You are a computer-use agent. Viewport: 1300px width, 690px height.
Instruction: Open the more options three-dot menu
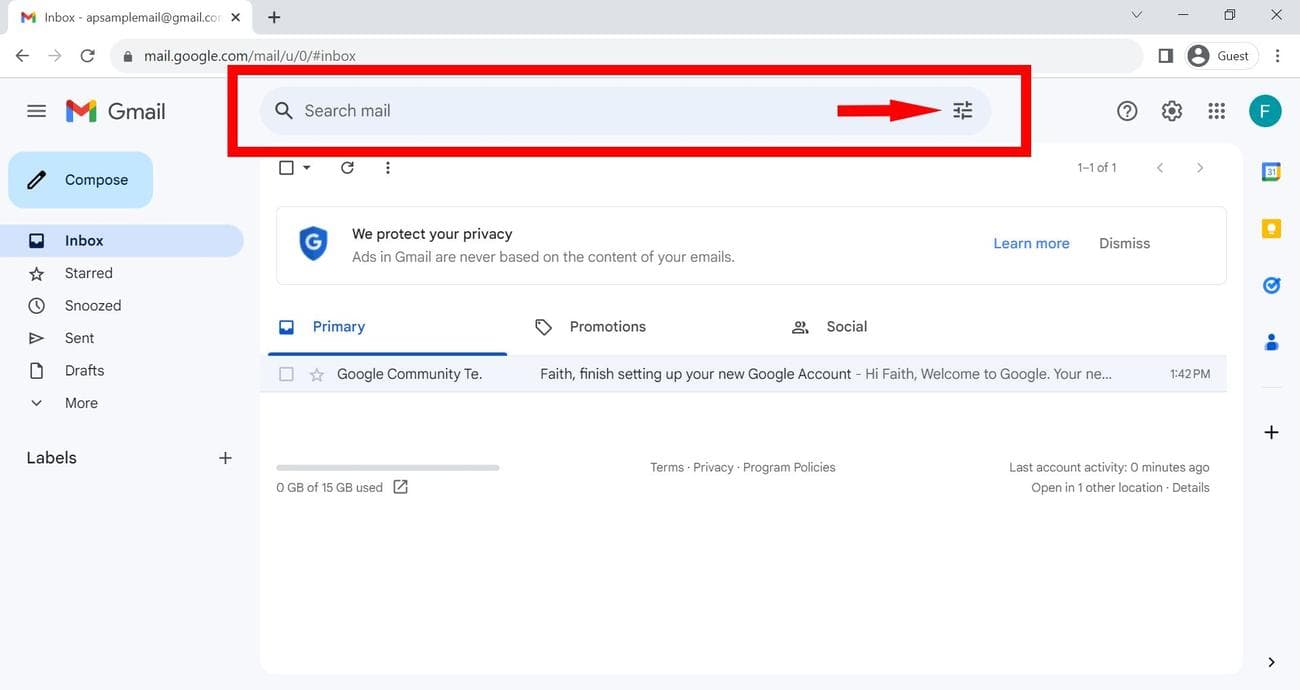(388, 167)
